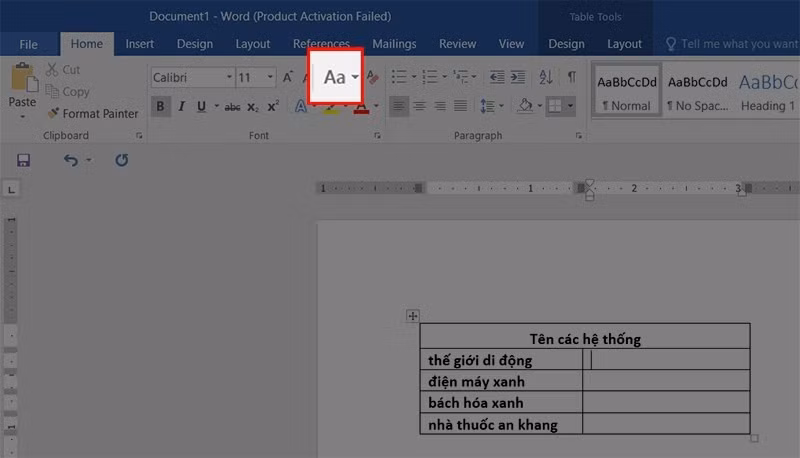Screen dimensions: 800x458
Task: Click the table move handle icon
Action: 413,316
